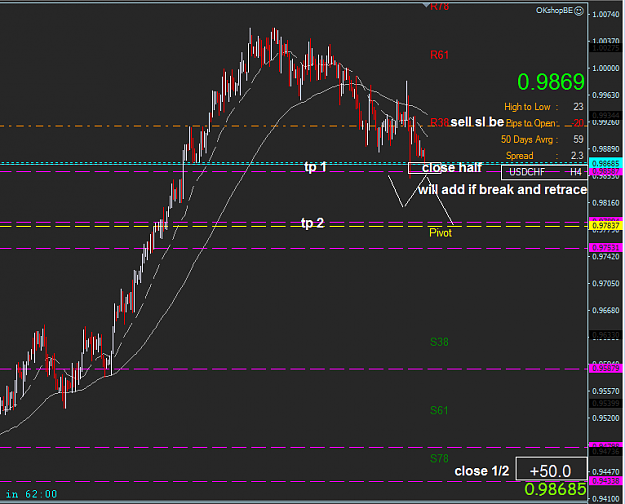
Task: Click the '50 Days Avrg' label
Action: (x=527, y=140)
